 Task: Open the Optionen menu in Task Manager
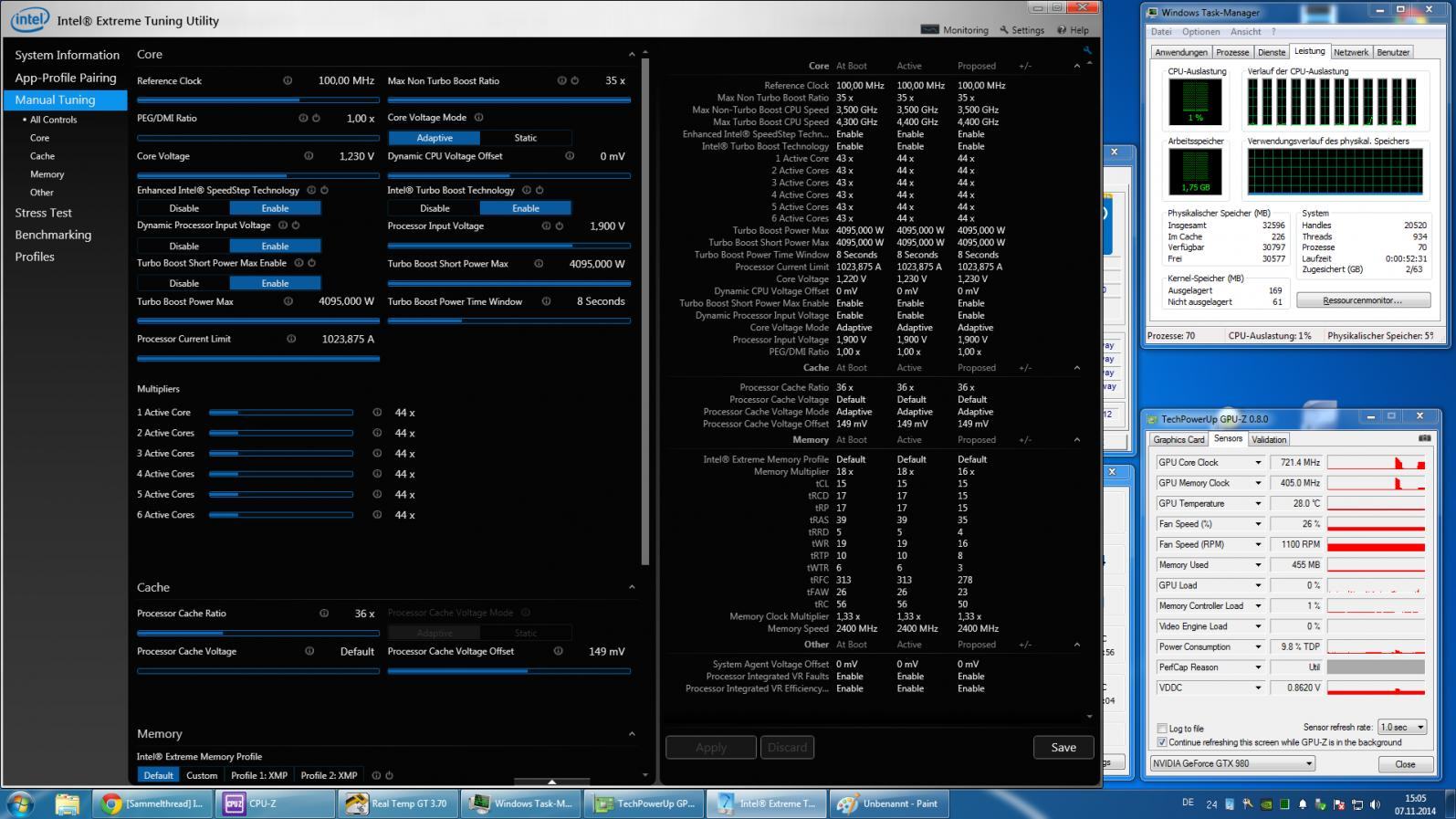click(1201, 31)
